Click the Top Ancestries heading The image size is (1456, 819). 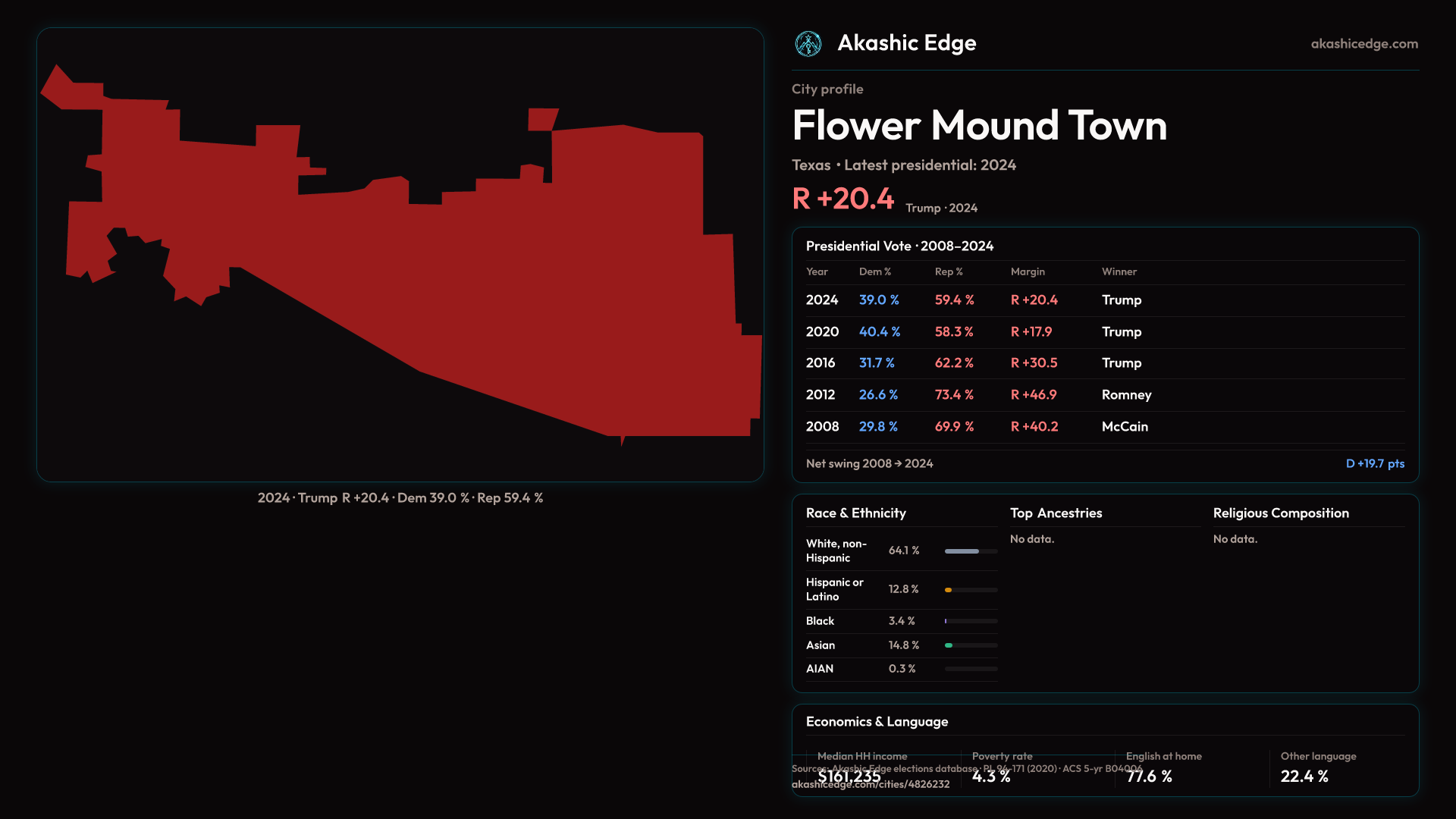[x=1056, y=513]
